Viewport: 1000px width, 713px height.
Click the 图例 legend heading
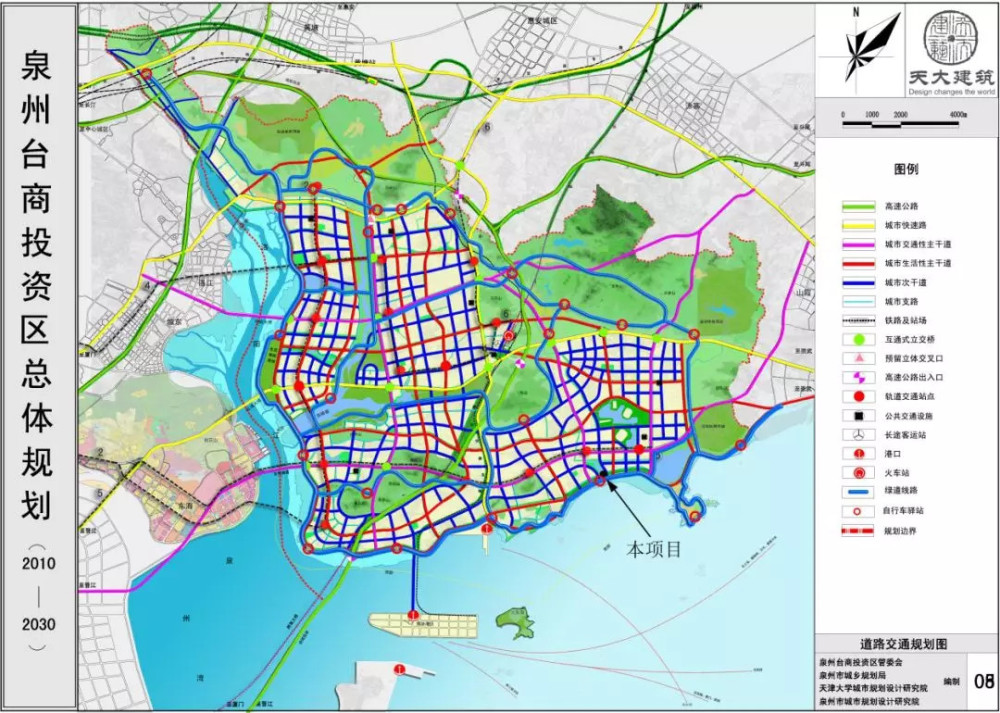click(x=906, y=170)
